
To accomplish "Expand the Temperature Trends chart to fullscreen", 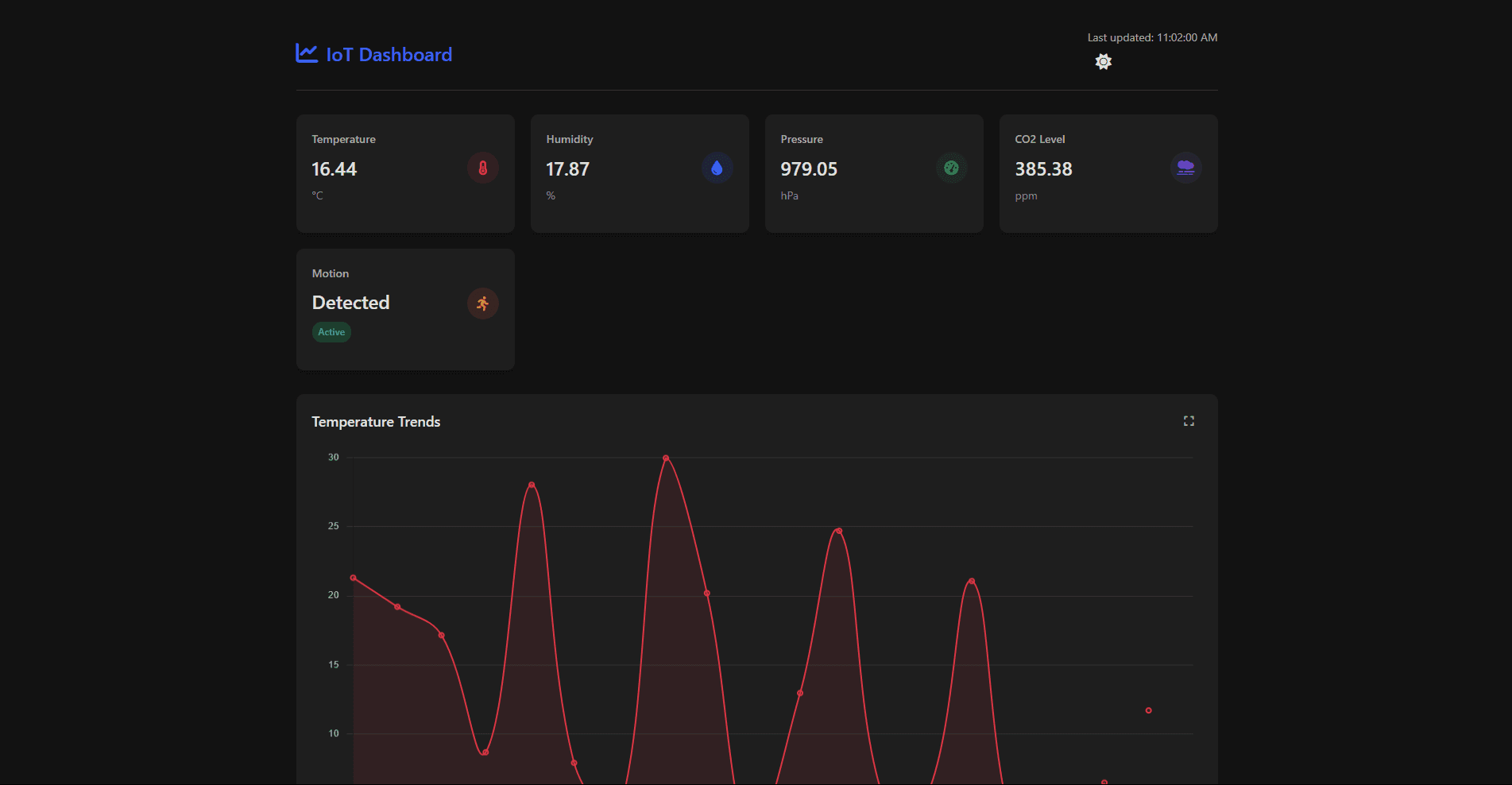I will pos(1189,421).
